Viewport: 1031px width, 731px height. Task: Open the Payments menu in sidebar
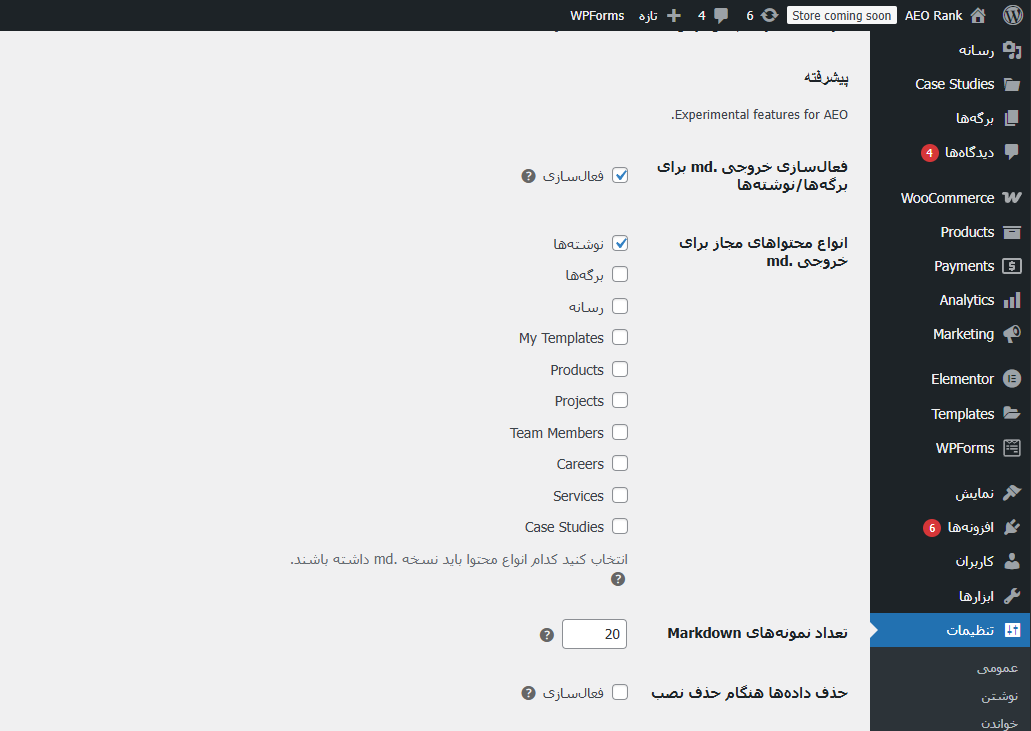(964, 266)
